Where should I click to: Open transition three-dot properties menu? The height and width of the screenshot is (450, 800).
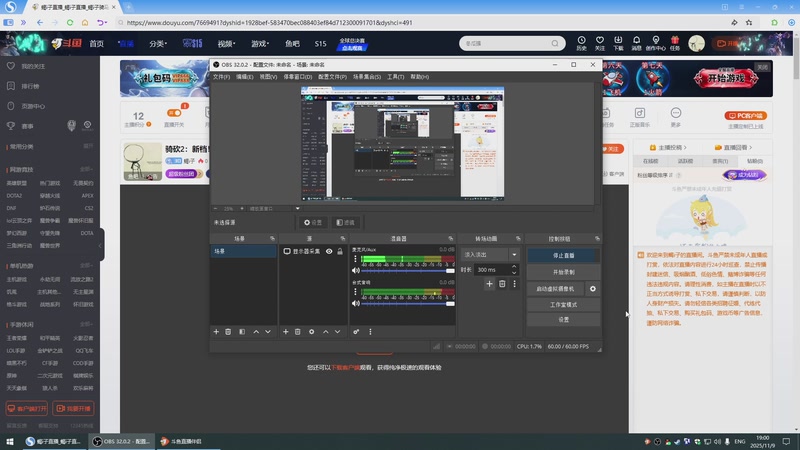[514, 284]
